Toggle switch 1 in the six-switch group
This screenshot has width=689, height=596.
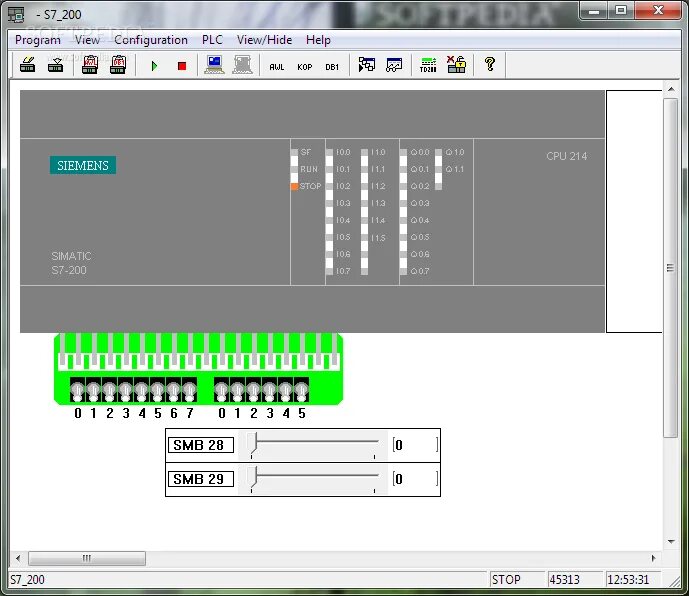click(x=237, y=390)
